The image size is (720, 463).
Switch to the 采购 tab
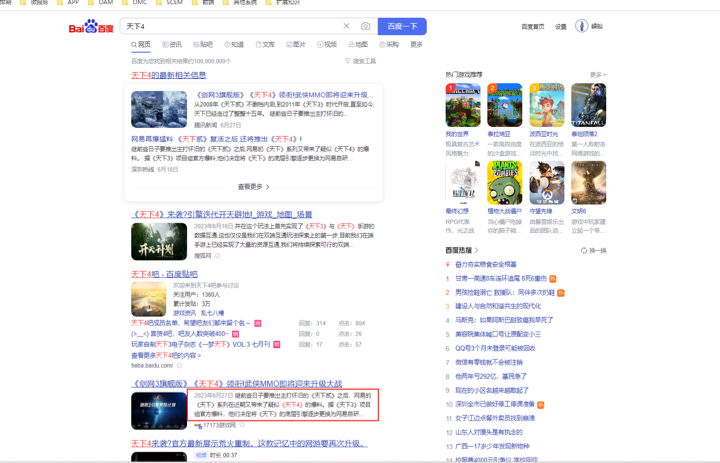coord(389,45)
